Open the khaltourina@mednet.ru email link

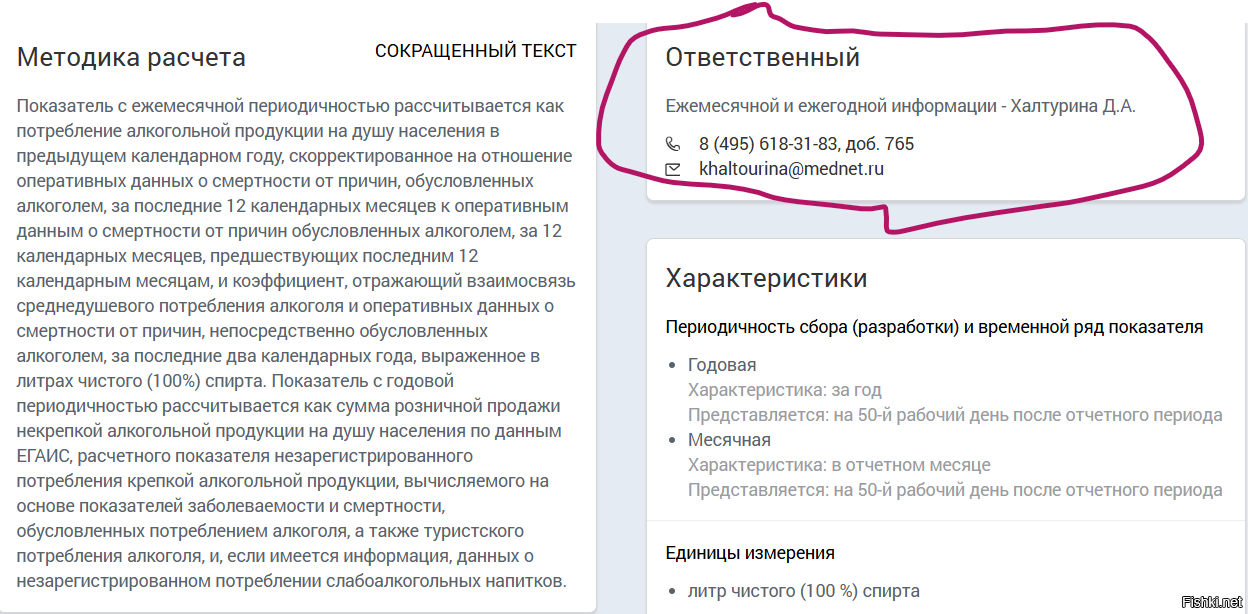point(791,169)
